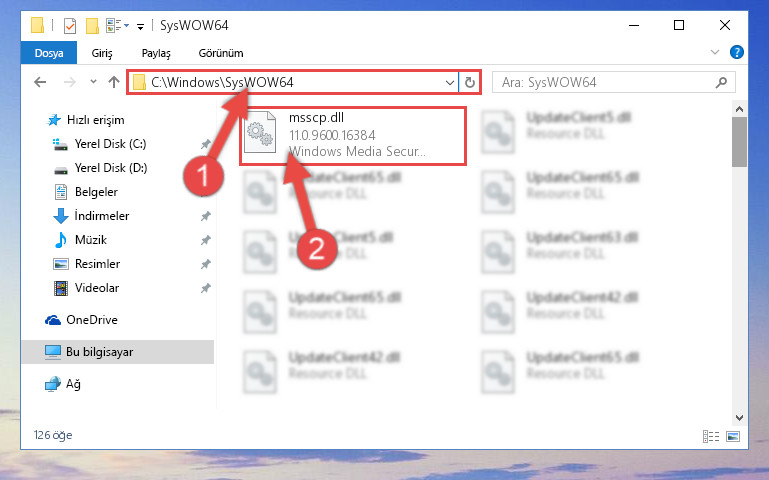Expand the ribbon with the chevron

click(x=715, y=52)
